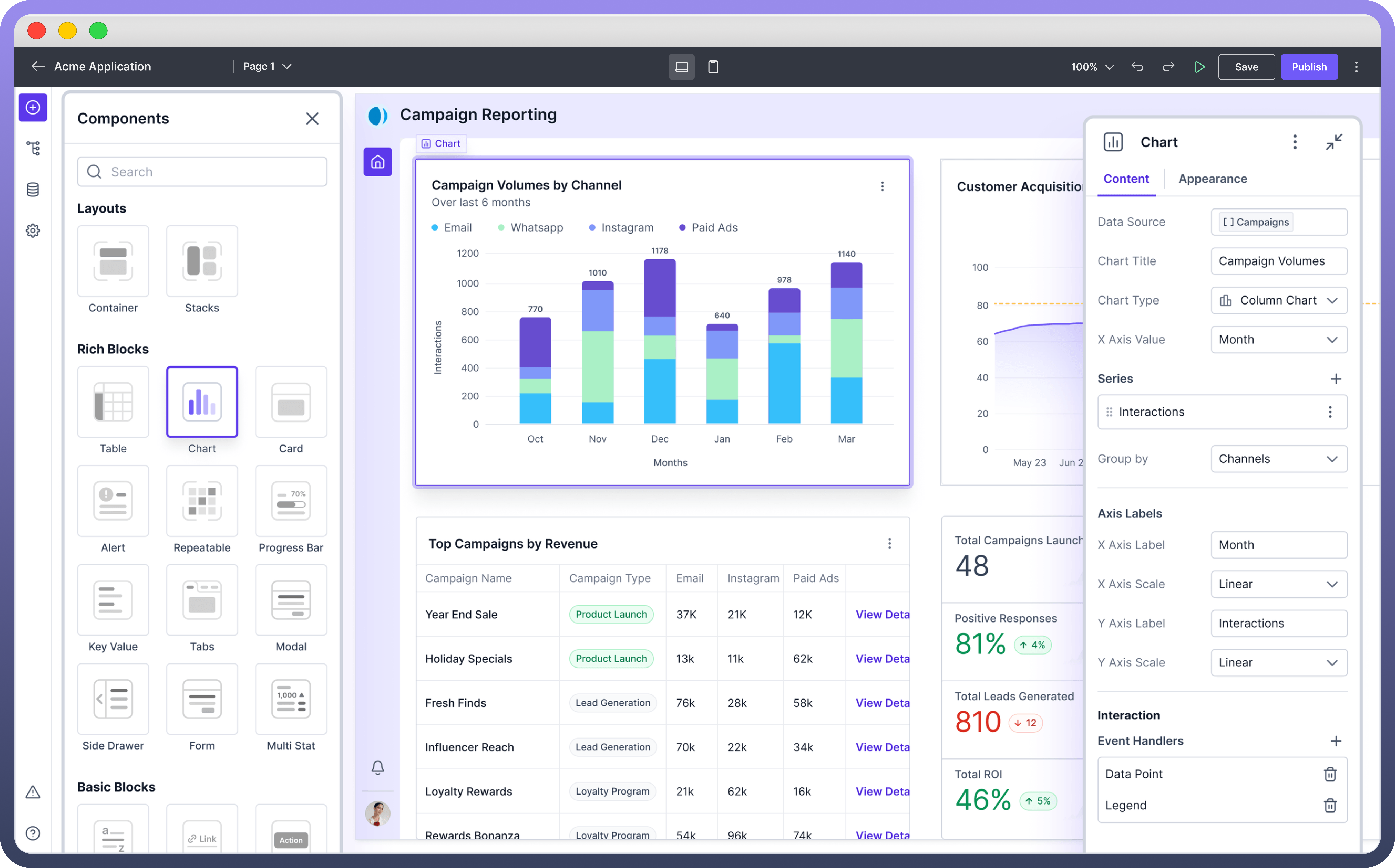Image resolution: width=1395 pixels, height=868 pixels.
Task: Open the Page 1 dropdown
Action: pos(268,67)
